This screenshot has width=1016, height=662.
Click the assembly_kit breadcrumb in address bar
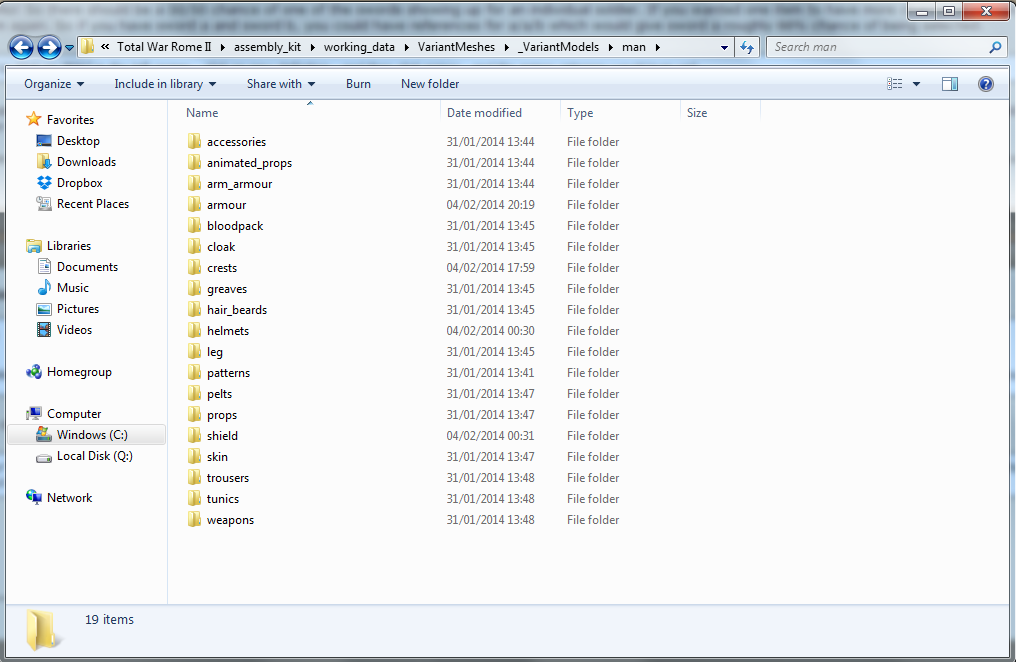[269, 47]
